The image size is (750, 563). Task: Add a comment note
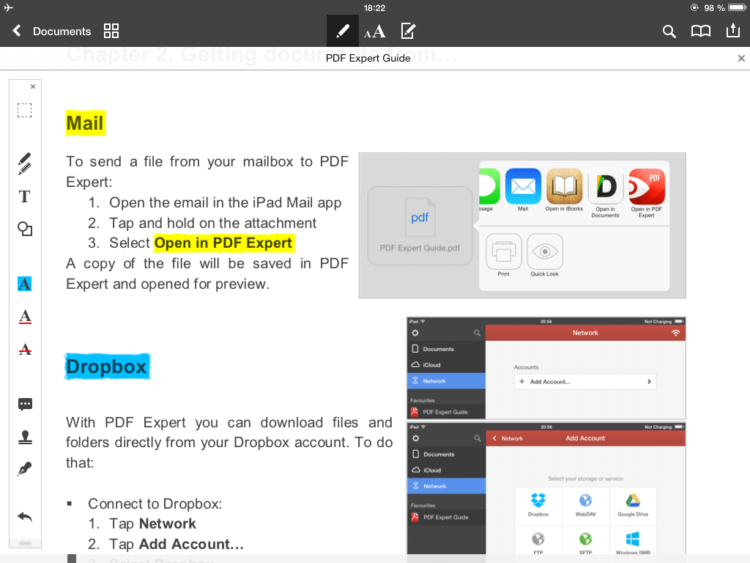point(25,405)
